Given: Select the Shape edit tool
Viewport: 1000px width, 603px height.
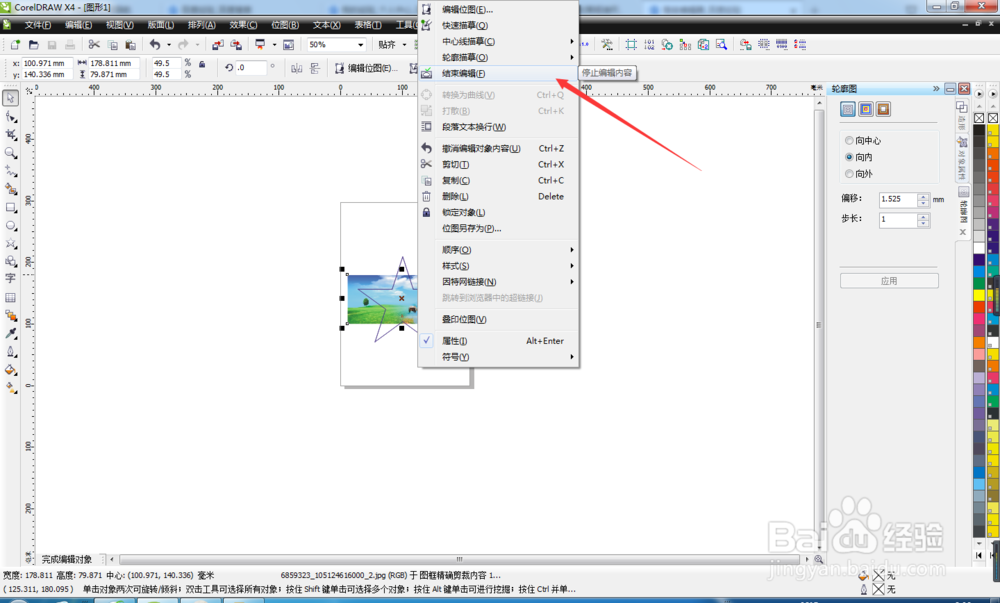Looking at the screenshot, I should pos(11,117).
